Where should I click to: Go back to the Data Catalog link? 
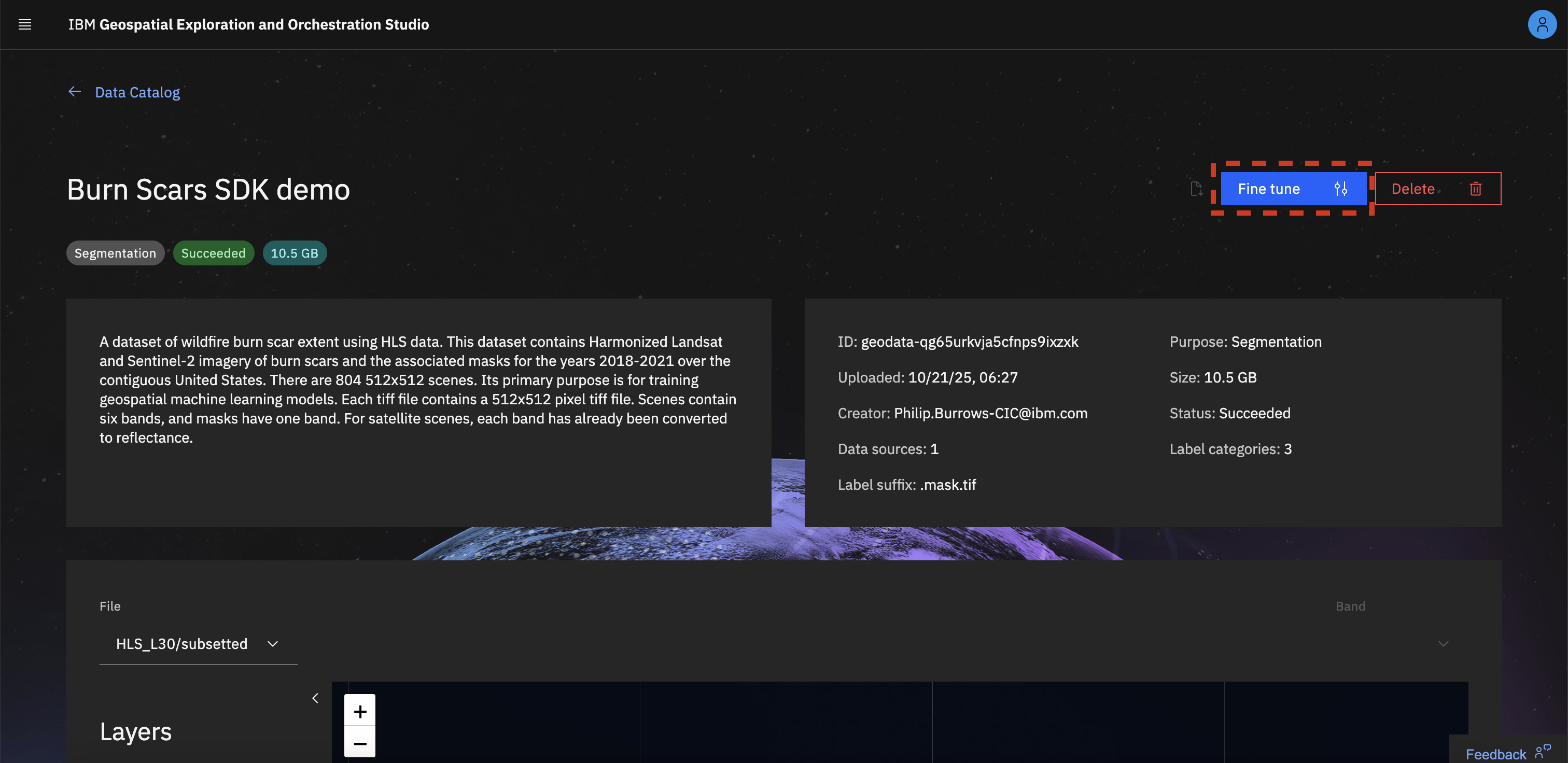pos(137,92)
